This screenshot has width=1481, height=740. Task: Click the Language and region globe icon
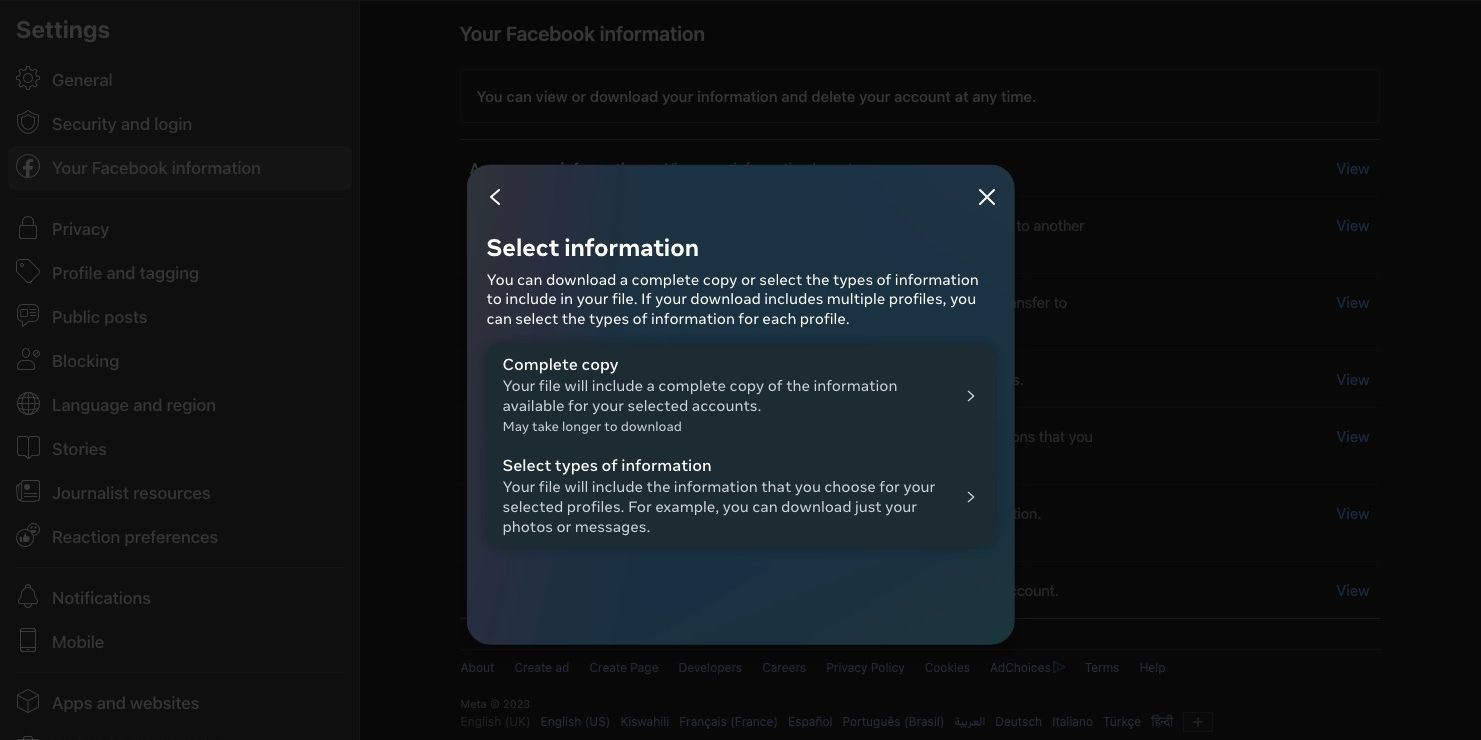pyautogui.click(x=28, y=405)
